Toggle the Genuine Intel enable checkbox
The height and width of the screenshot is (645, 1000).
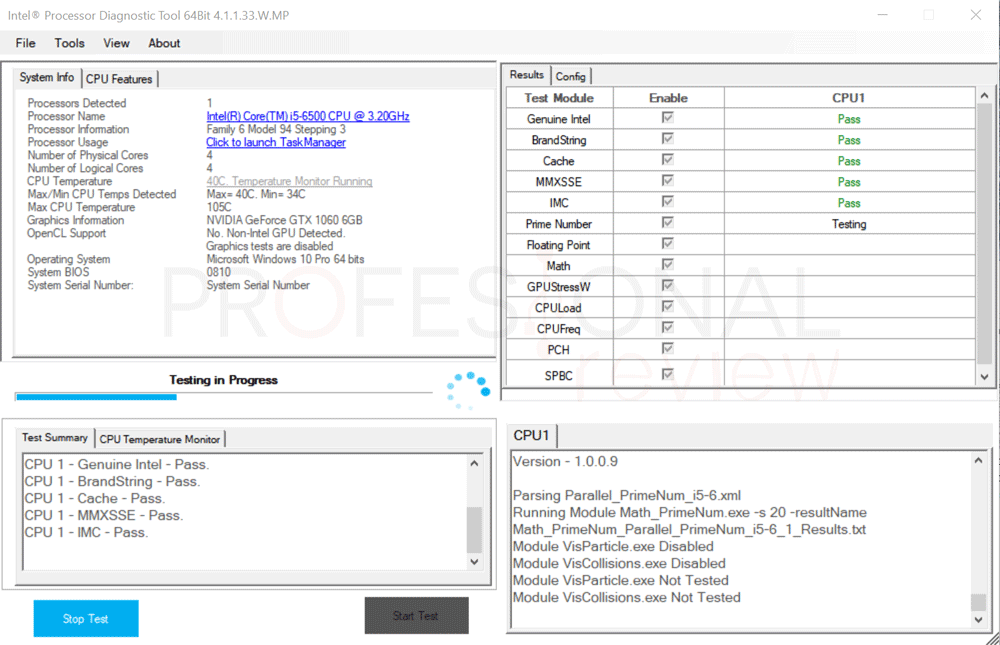668,119
